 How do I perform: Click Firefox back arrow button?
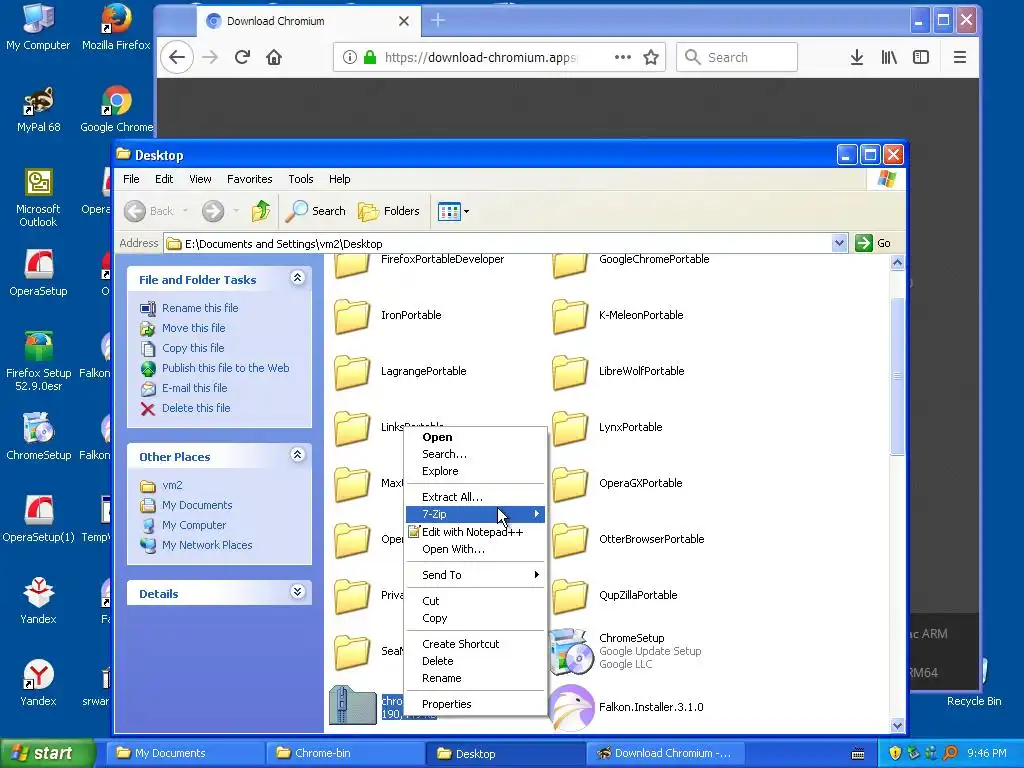point(177,57)
